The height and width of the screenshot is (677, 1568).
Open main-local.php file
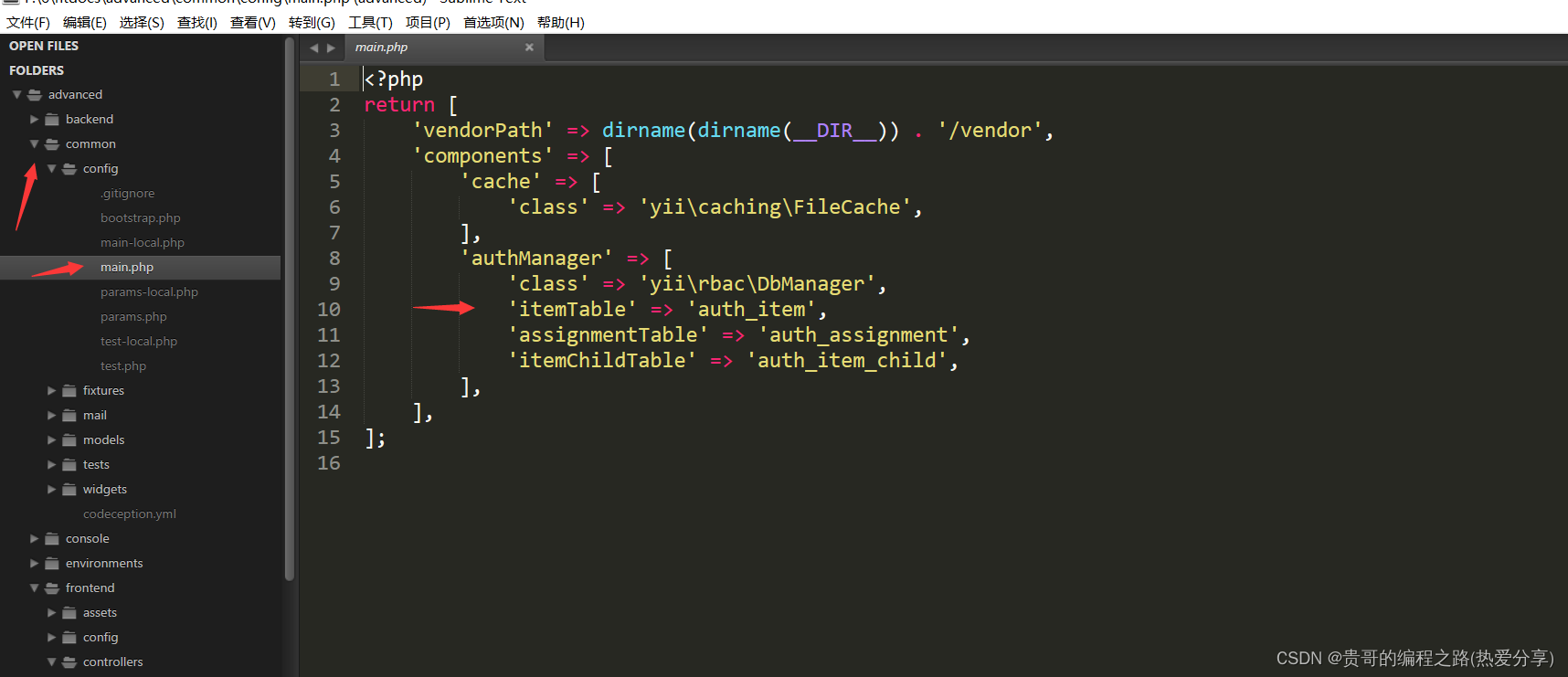[x=143, y=243]
